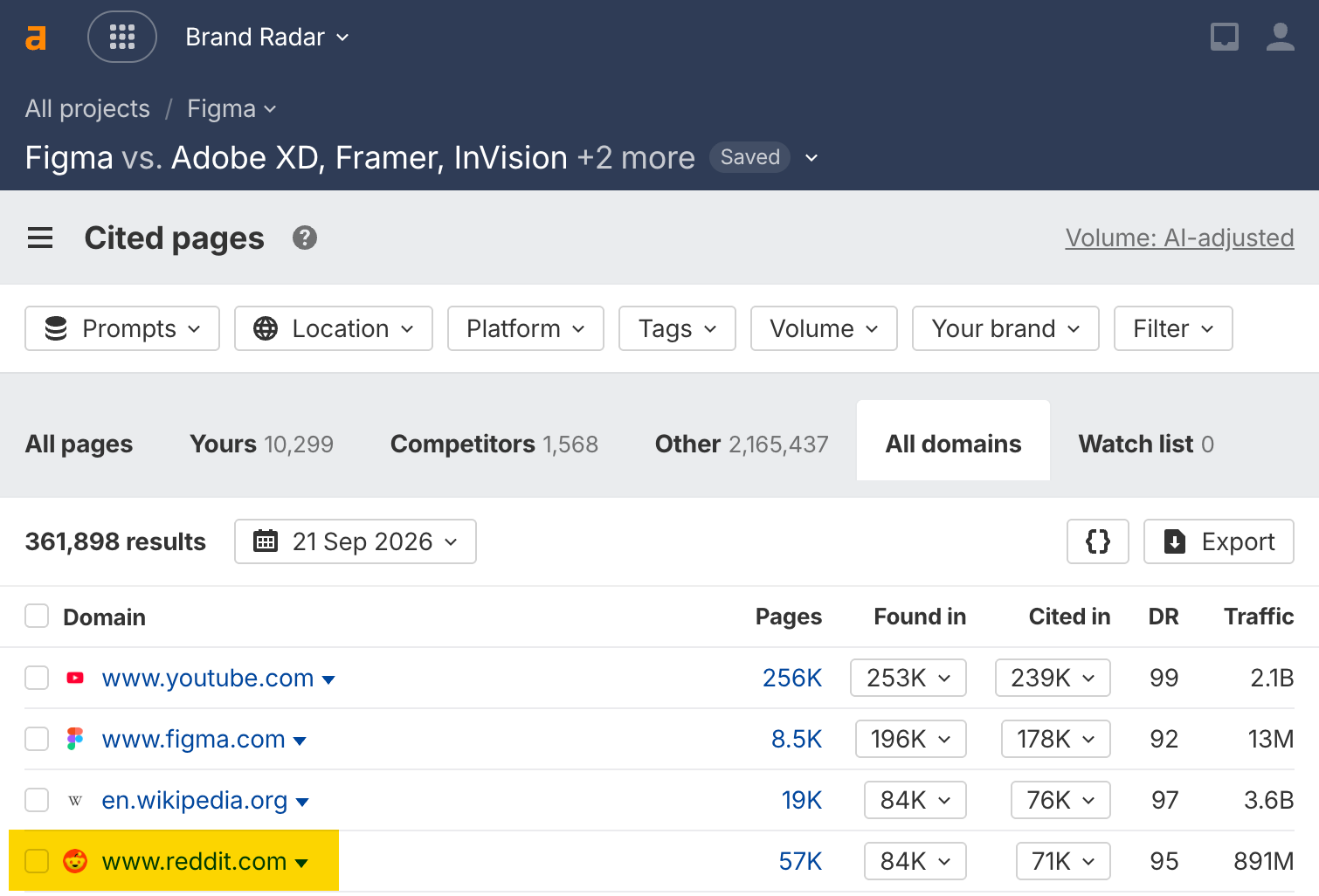Click the Wikipedia favicon
This screenshot has width=1319, height=896.
click(x=75, y=800)
